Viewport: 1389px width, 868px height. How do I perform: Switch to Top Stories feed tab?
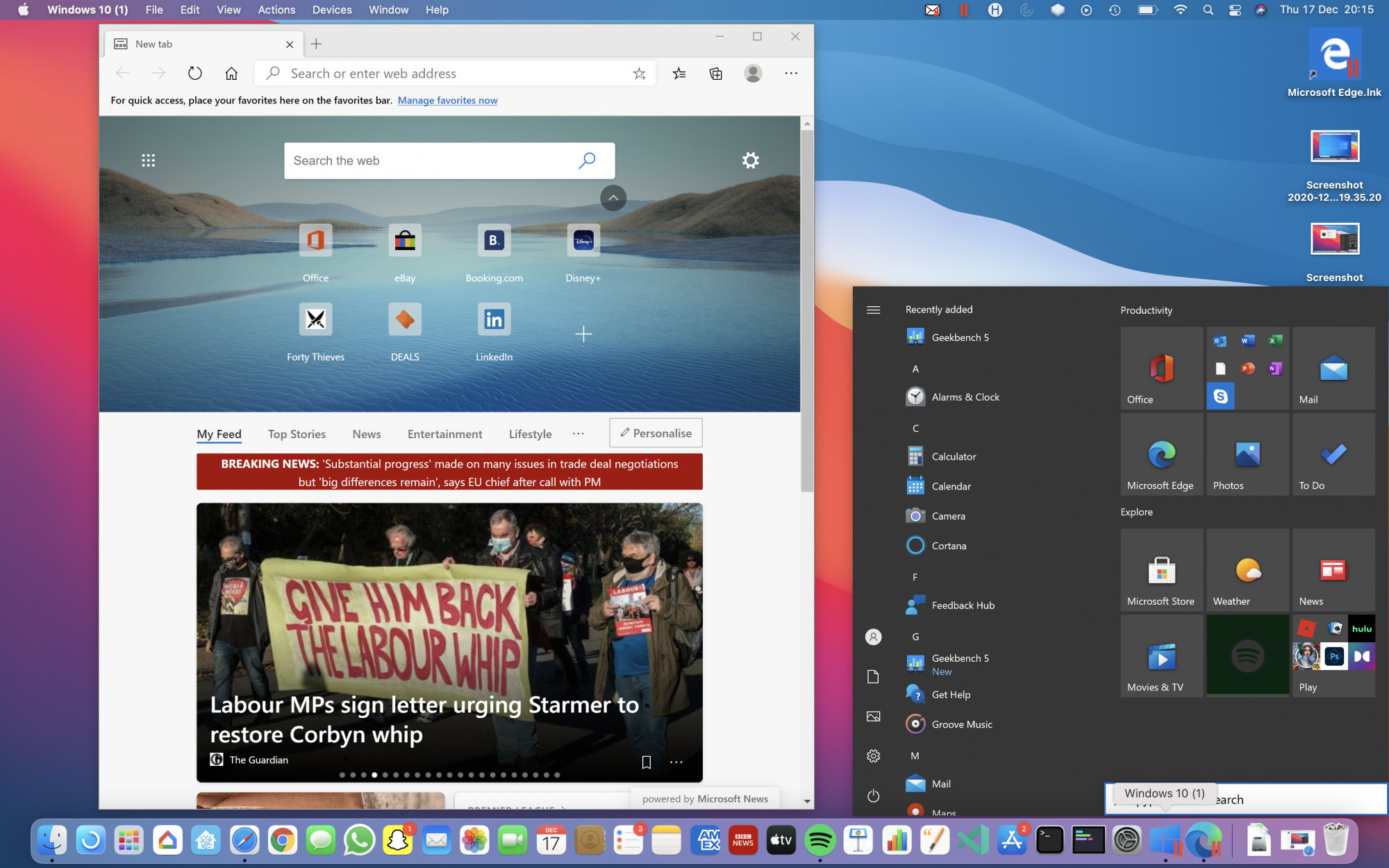pos(297,434)
